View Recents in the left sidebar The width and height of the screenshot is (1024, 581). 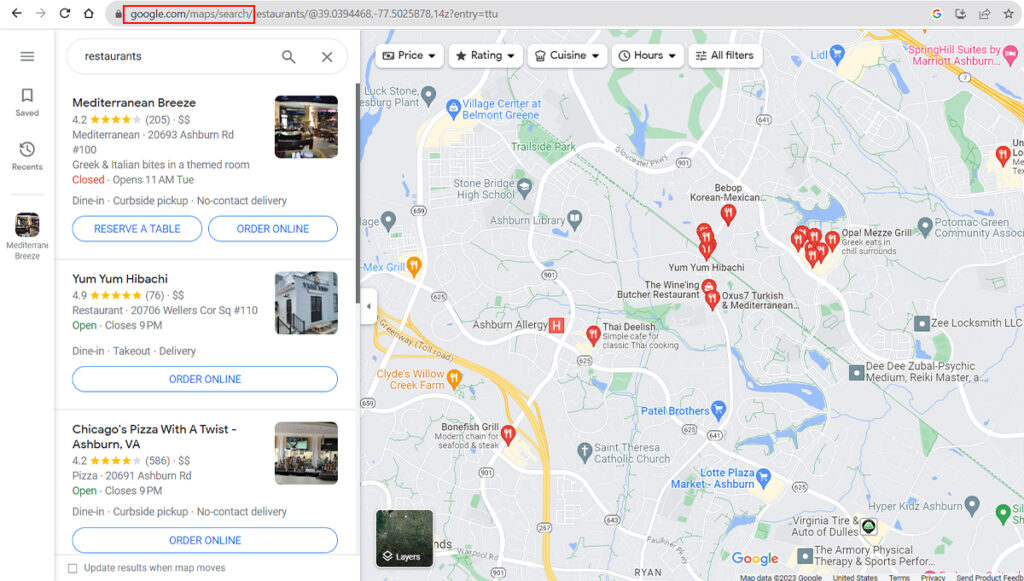click(x=27, y=156)
